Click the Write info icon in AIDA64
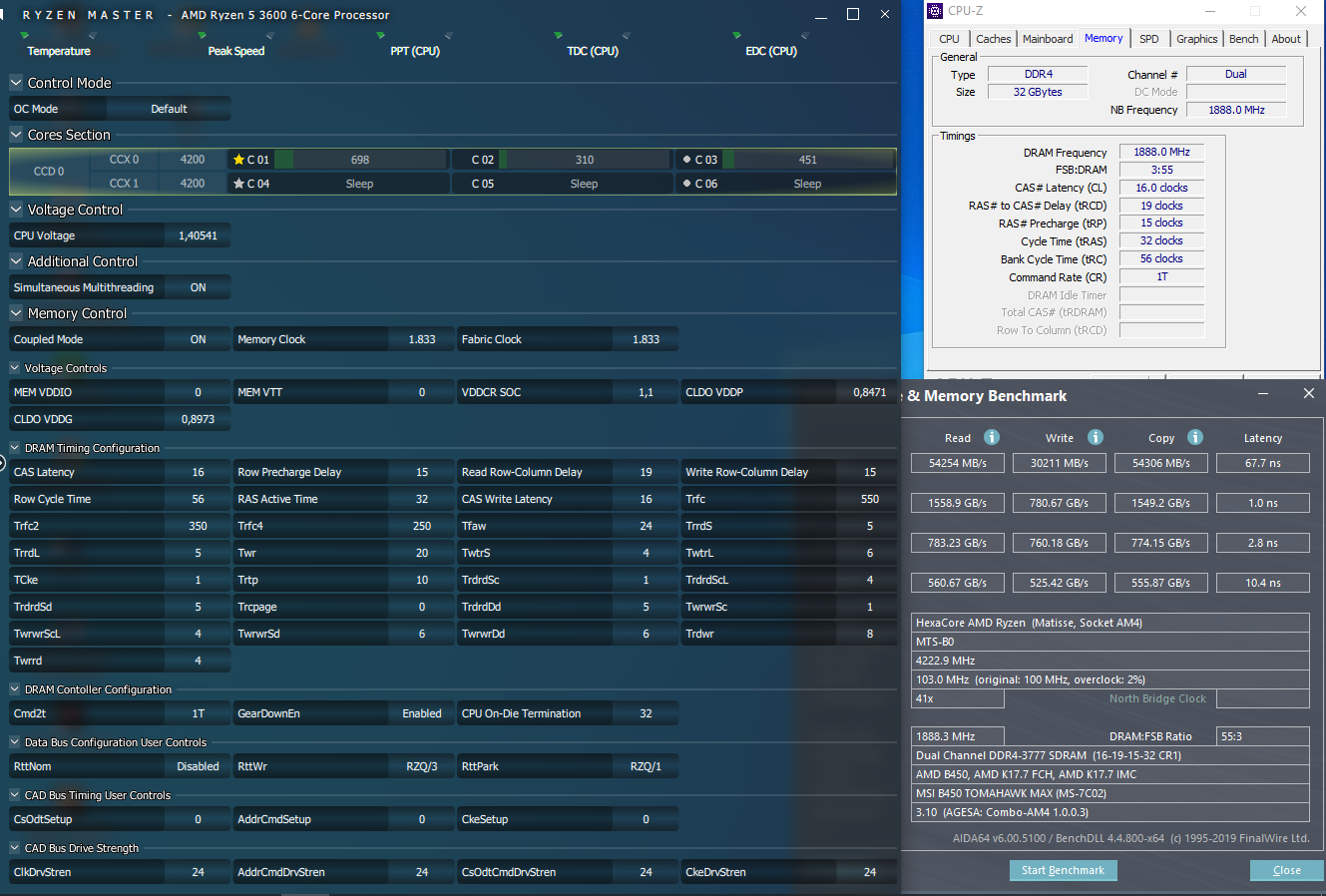The image size is (1326, 896). click(x=1096, y=437)
